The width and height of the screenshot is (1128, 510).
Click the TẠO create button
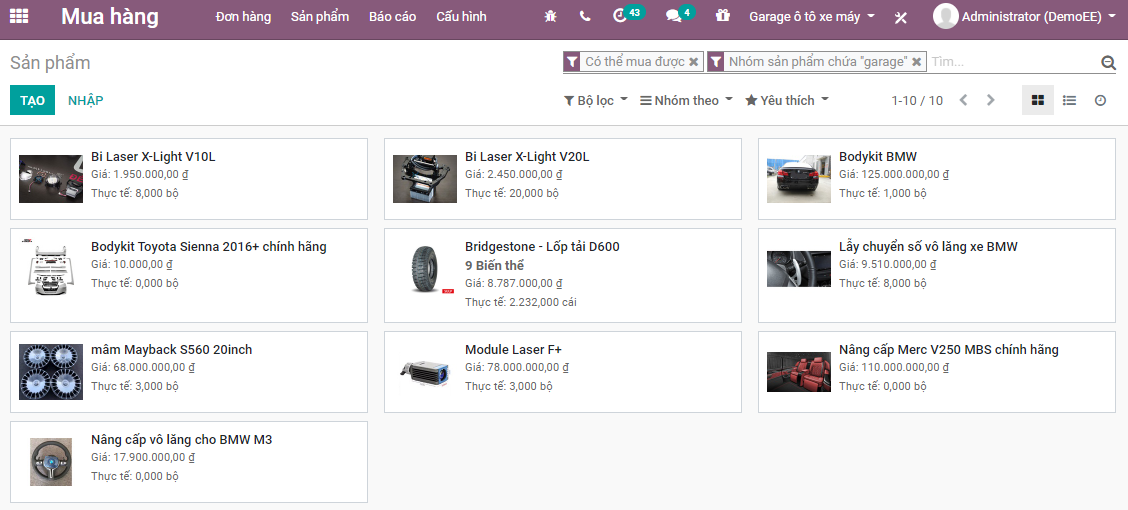(x=32, y=100)
